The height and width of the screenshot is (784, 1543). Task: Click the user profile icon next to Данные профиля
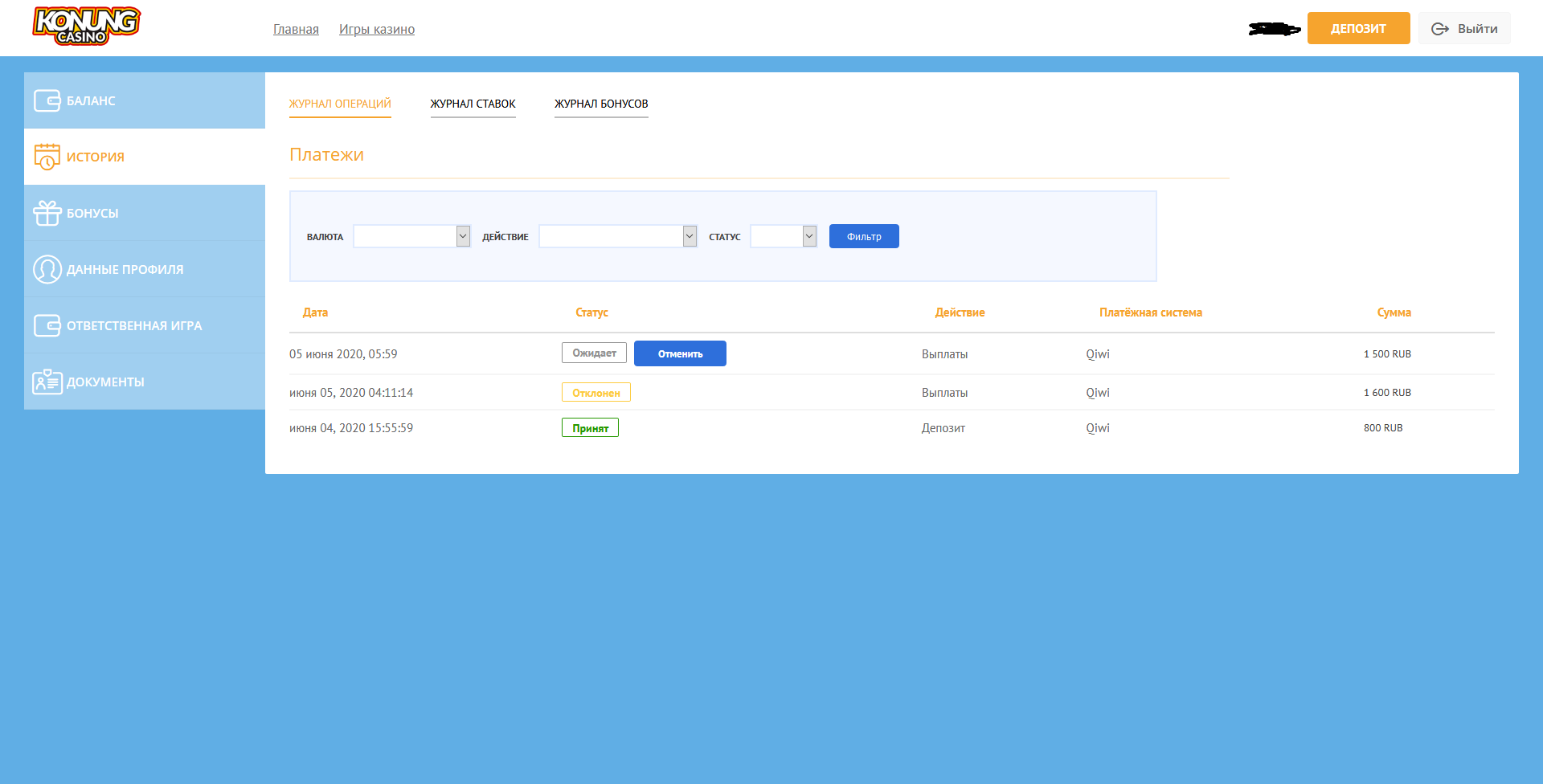click(47, 269)
